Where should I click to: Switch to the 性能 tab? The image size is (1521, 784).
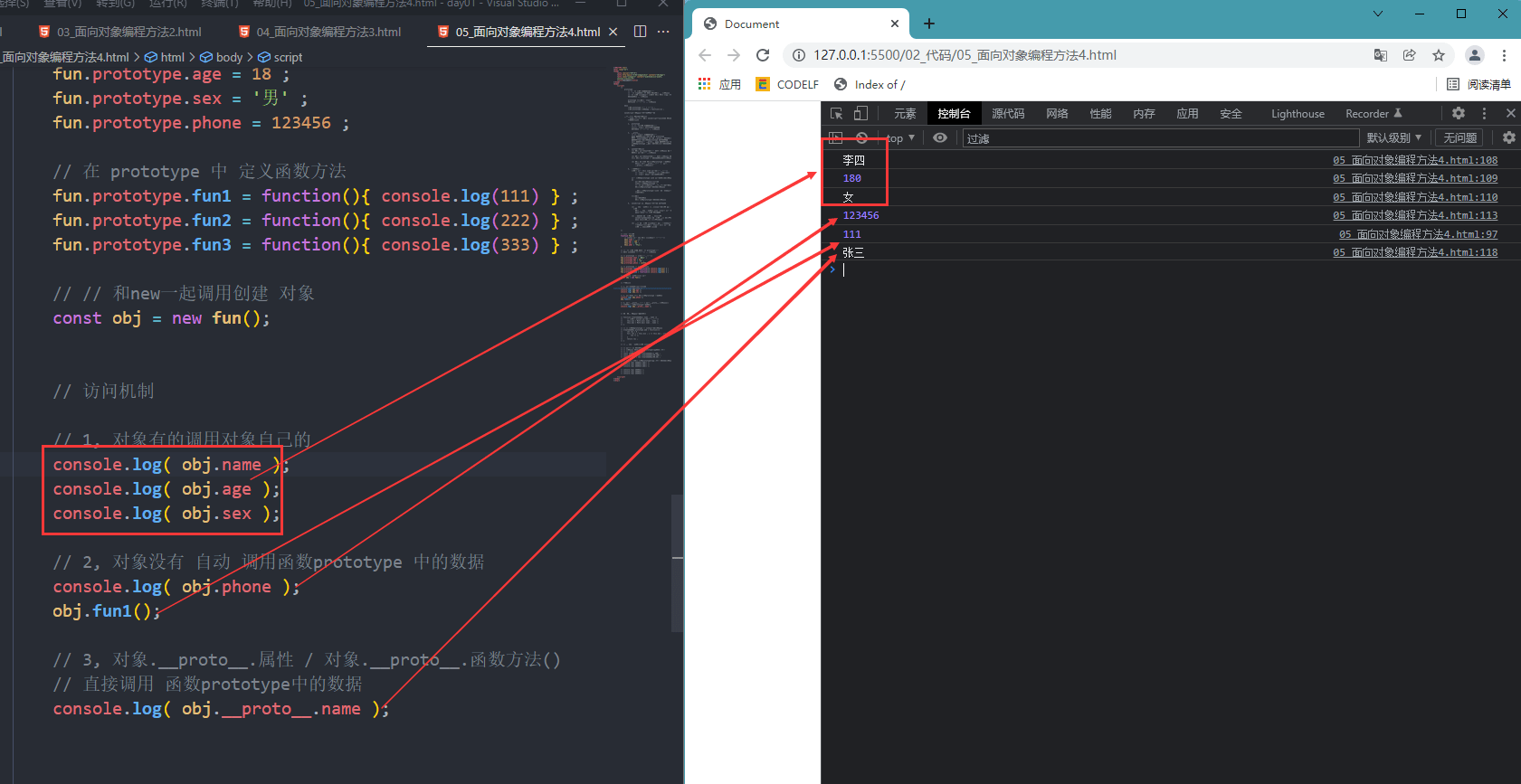1100,113
